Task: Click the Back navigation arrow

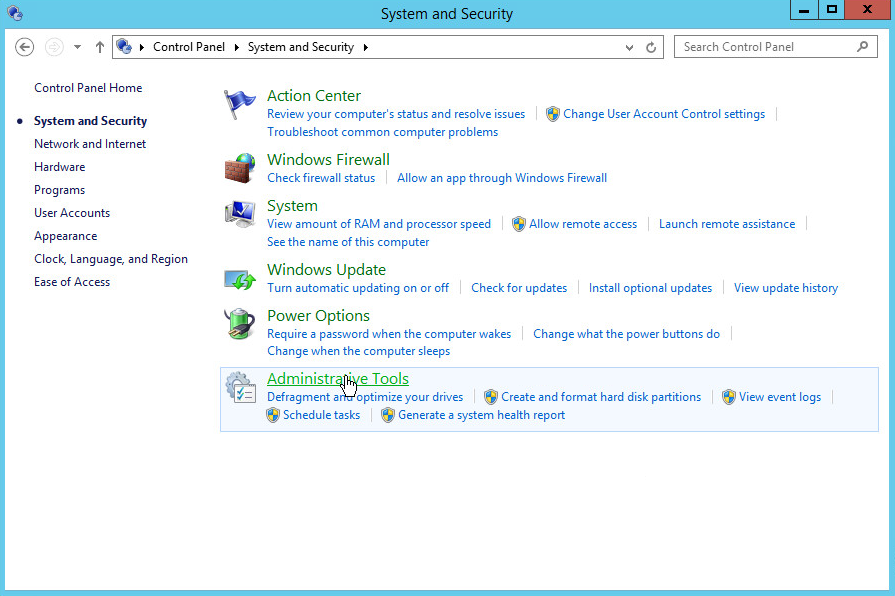Action: tap(25, 47)
